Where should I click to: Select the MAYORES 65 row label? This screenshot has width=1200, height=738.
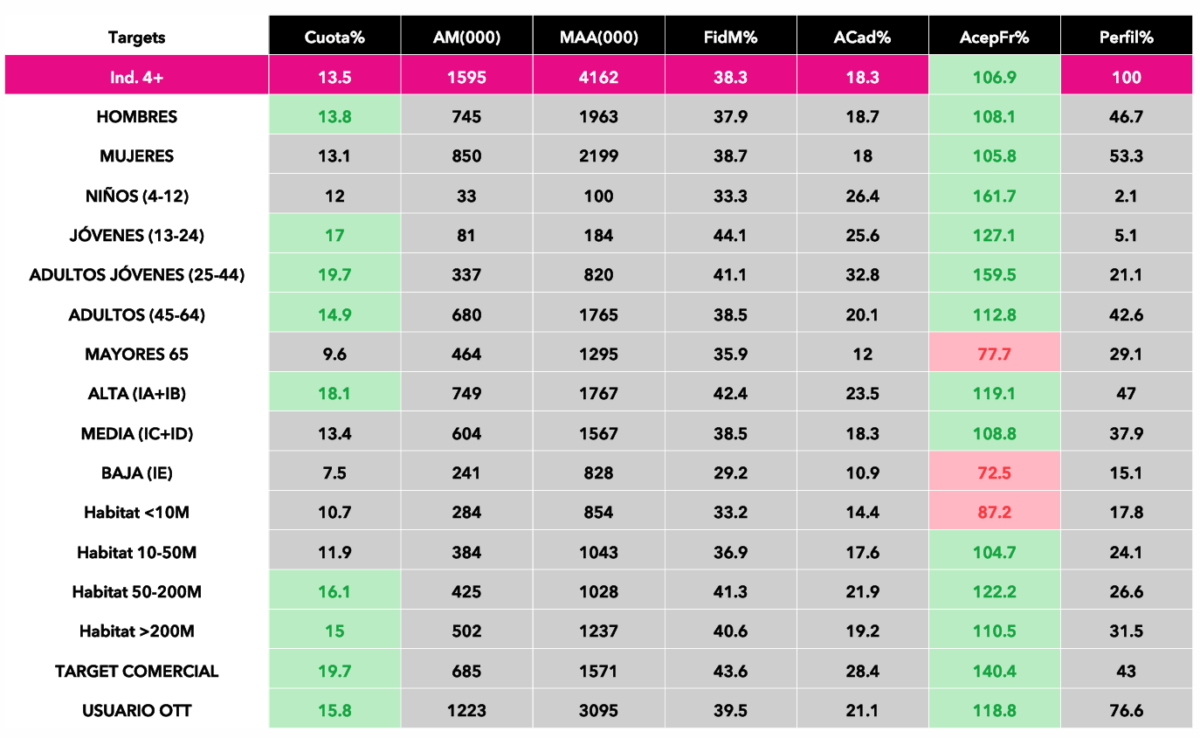[137, 354]
